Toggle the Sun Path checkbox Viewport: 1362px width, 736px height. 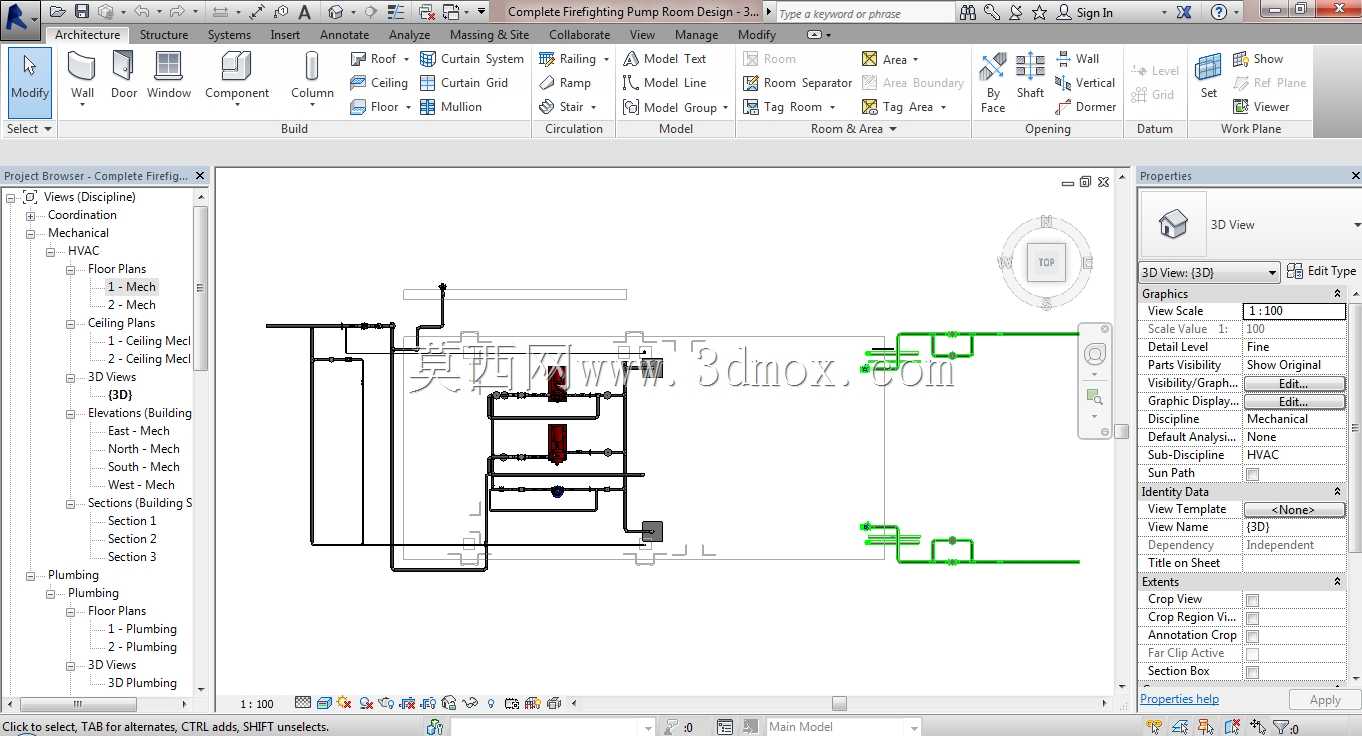click(x=1252, y=474)
